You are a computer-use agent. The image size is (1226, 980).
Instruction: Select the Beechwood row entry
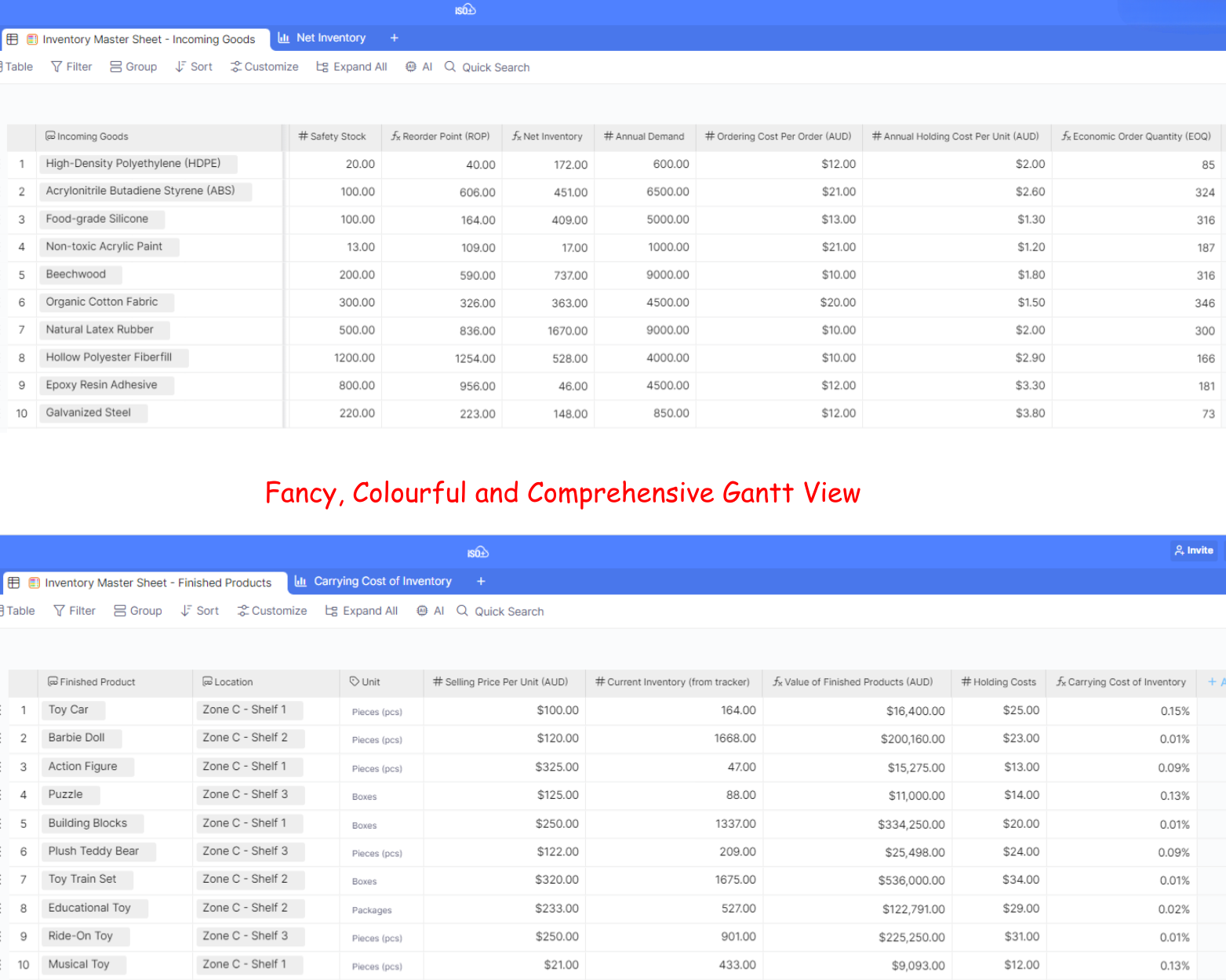pos(76,274)
